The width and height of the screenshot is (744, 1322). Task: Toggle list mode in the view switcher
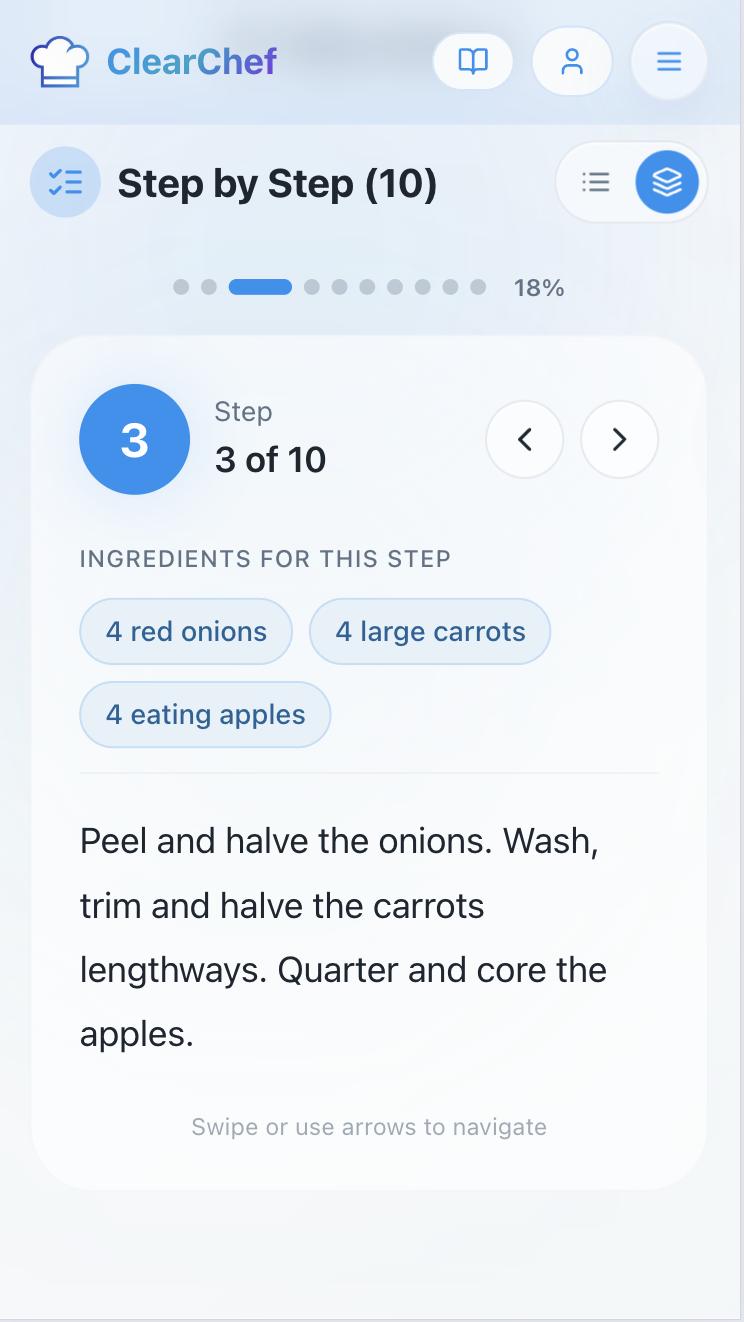(596, 182)
